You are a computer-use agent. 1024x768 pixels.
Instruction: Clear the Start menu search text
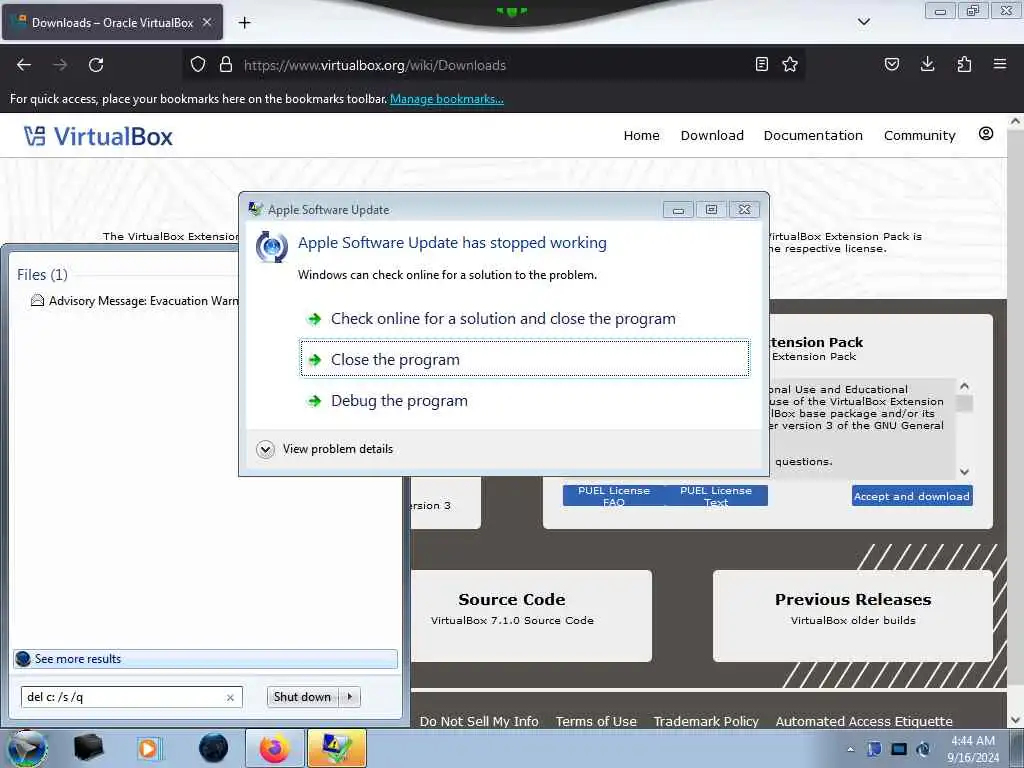click(x=231, y=697)
